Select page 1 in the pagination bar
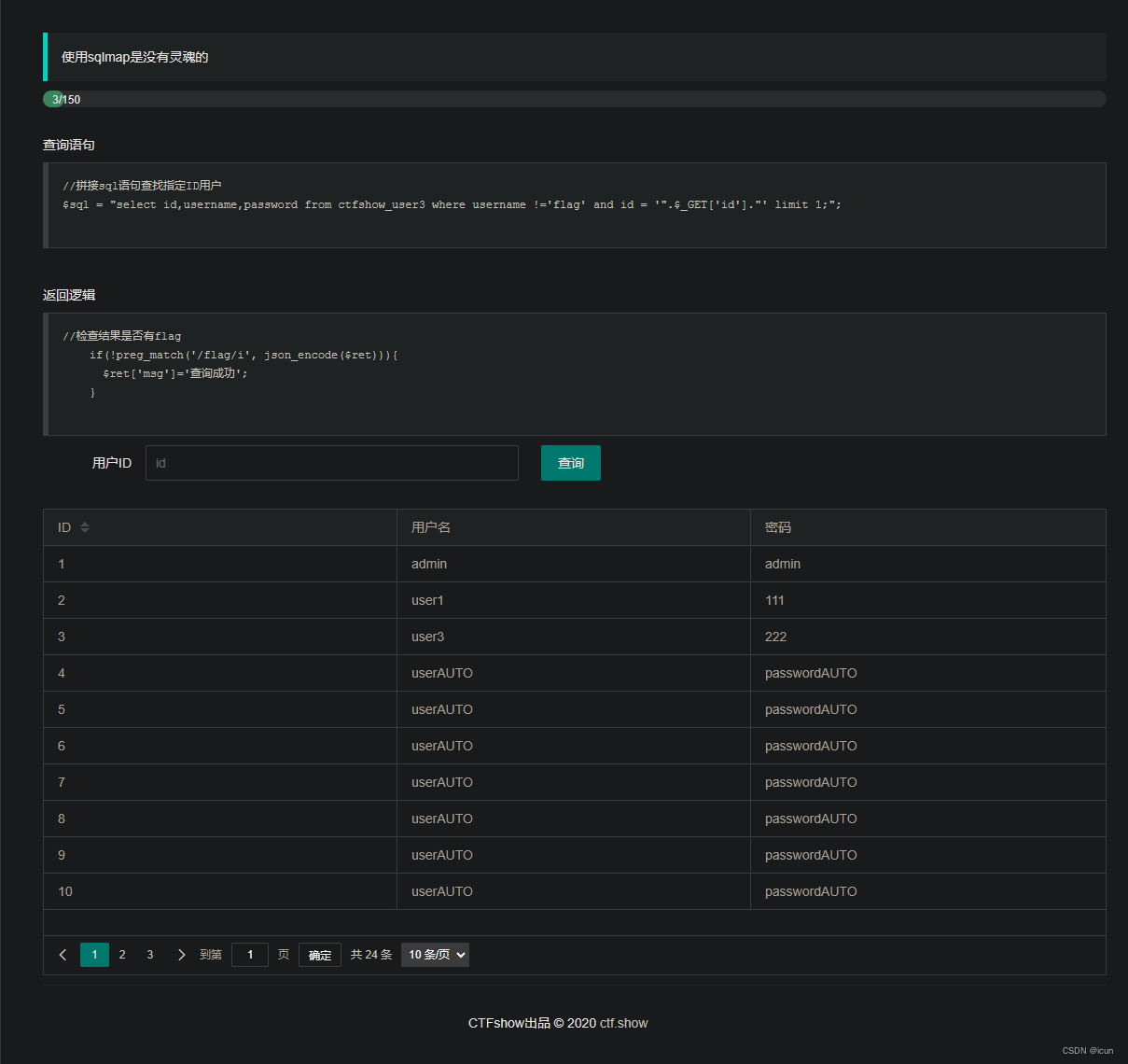The width and height of the screenshot is (1128, 1064). (x=93, y=954)
